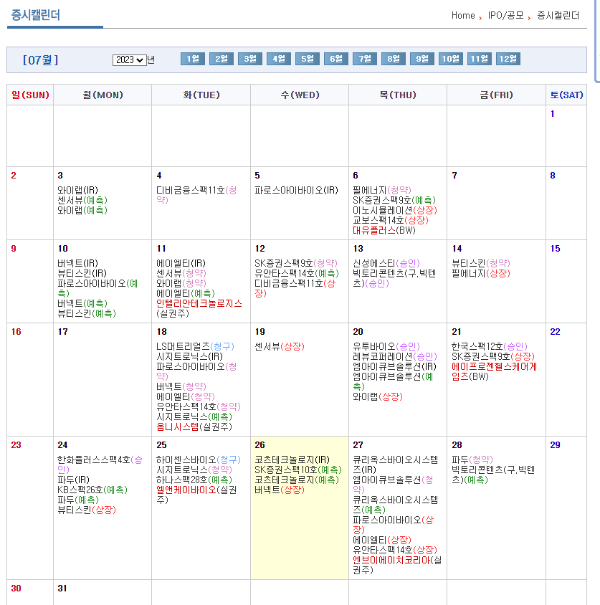Open 와이랩(상장) on July 20
The width and height of the screenshot is (600, 605).
pyautogui.click(x=377, y=396)
